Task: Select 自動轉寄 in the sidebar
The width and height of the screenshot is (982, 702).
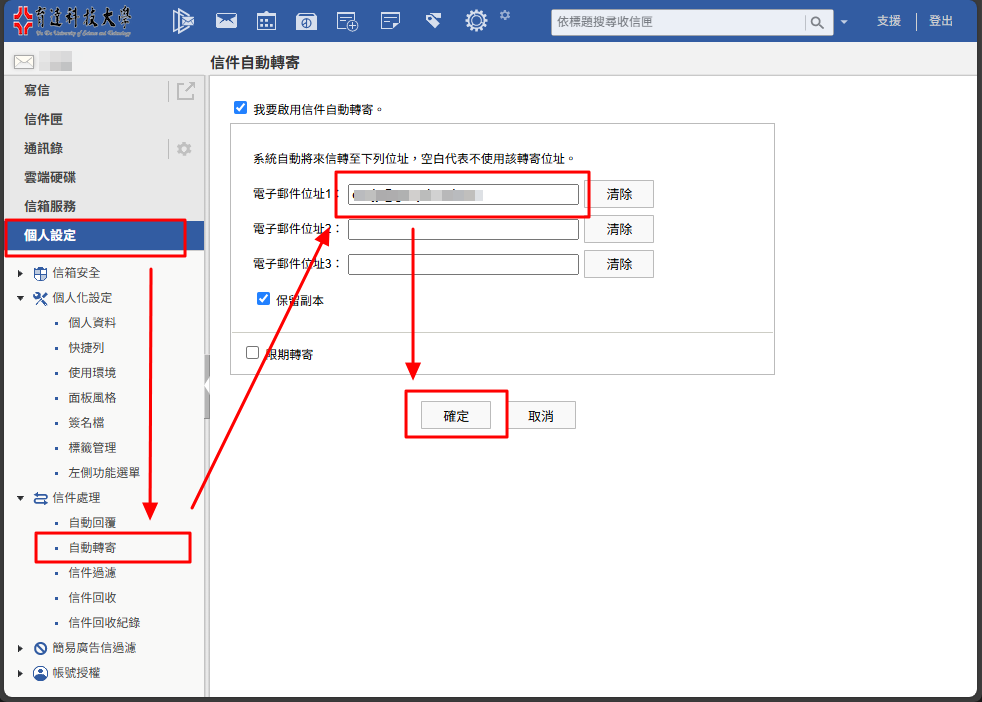Action: (x=99, y=548)
